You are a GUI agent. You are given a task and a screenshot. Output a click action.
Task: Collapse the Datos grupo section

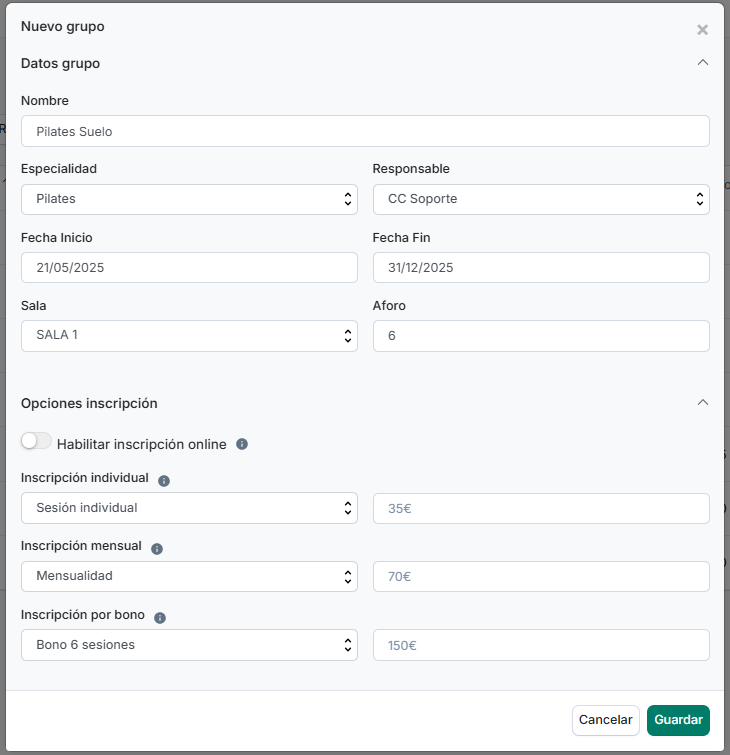tap(703, 63)
